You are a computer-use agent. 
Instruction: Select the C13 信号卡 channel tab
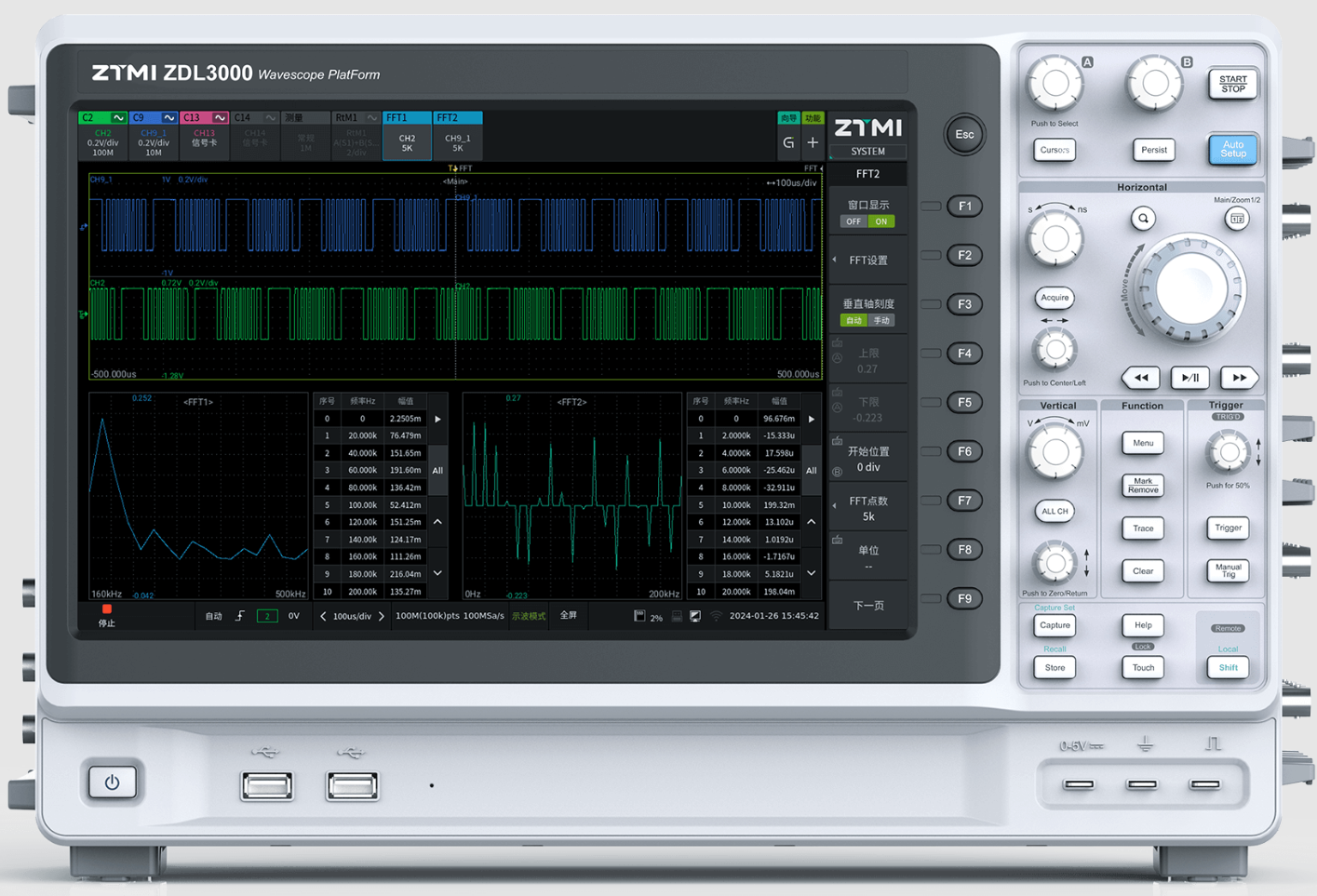pos(204,136)
